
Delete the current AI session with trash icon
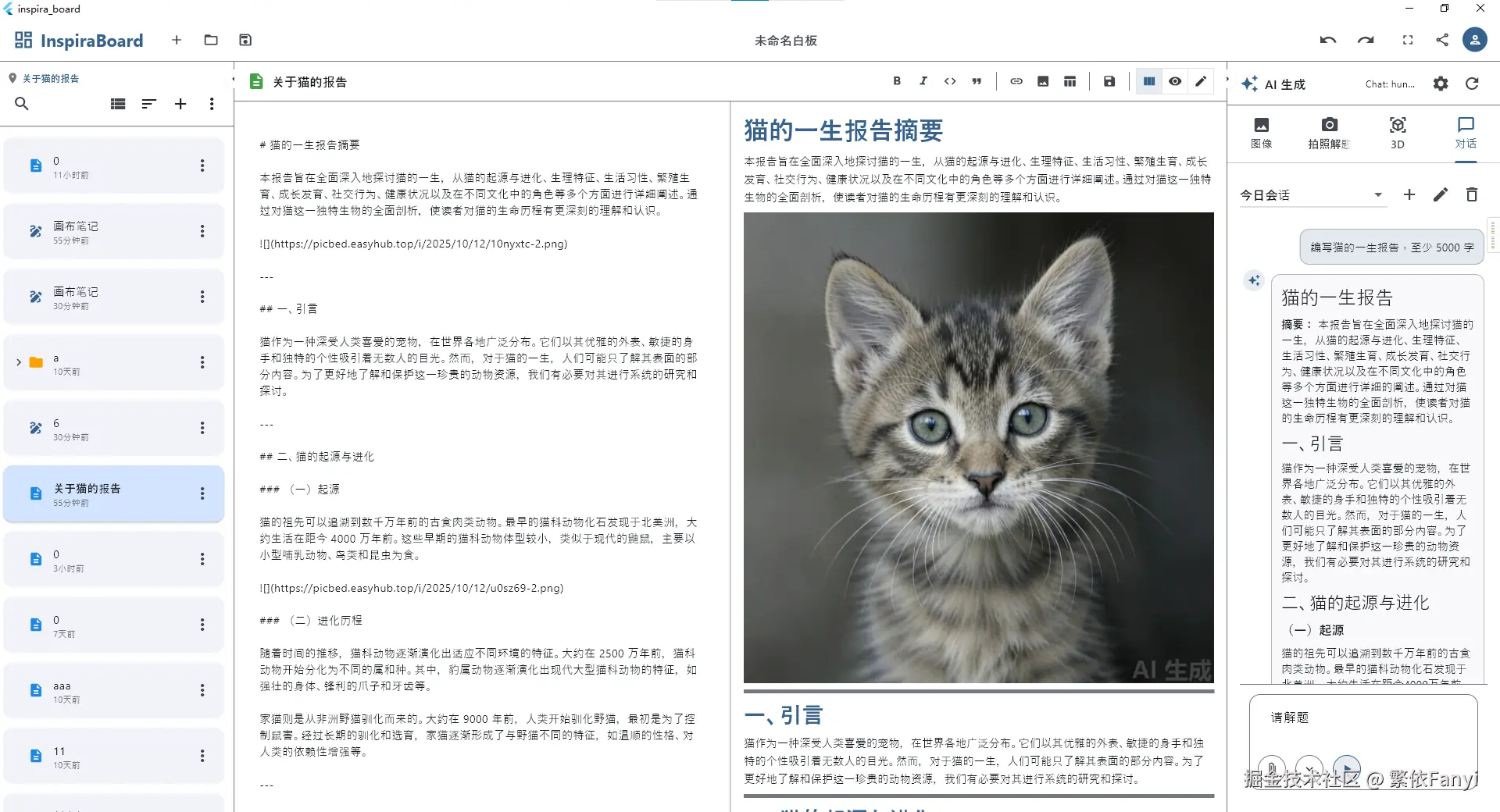(1472, 194)
